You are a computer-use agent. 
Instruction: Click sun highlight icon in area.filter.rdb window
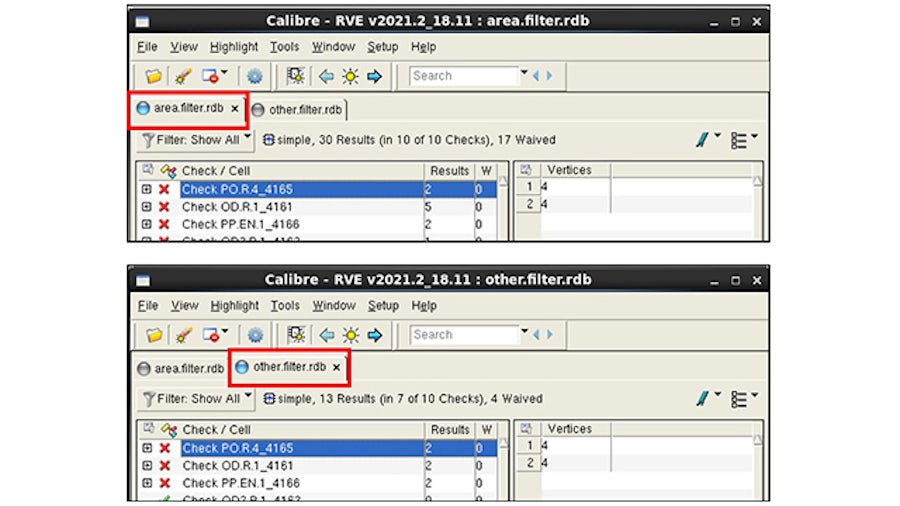tap(350, 76)
